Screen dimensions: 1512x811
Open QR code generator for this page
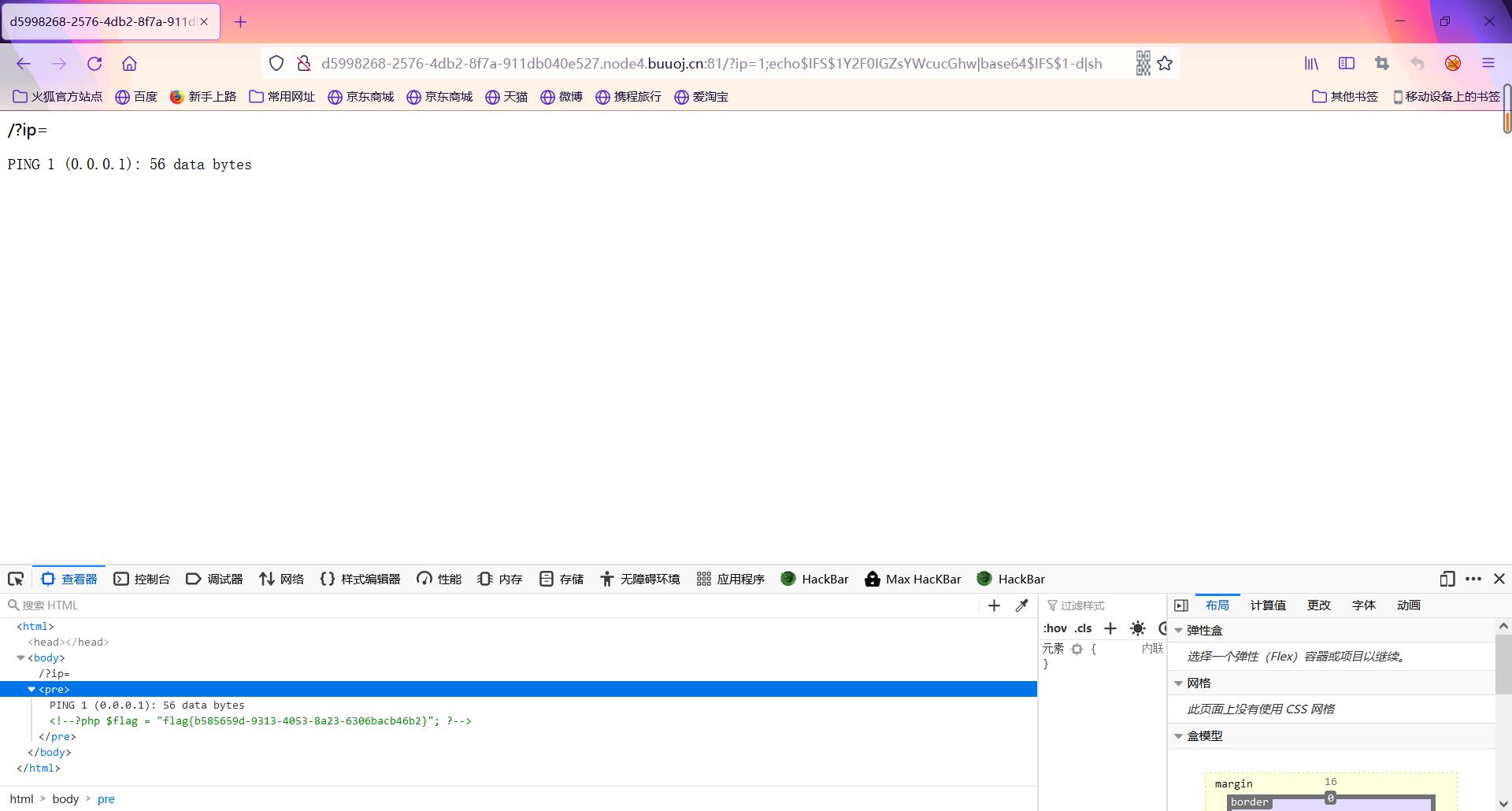[x=1143, y=64]
